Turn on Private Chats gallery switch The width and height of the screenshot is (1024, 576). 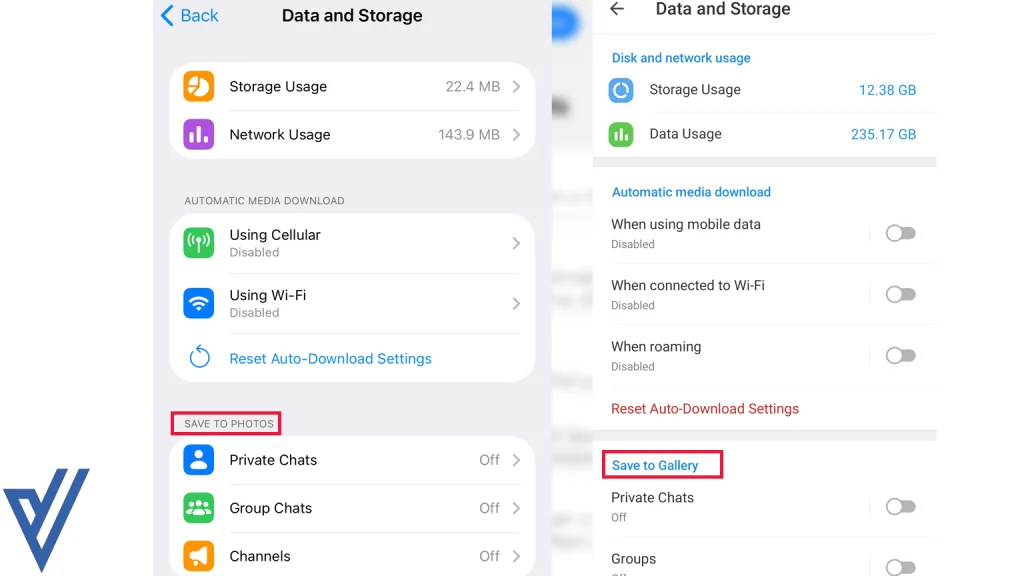(x=901, y=507)
